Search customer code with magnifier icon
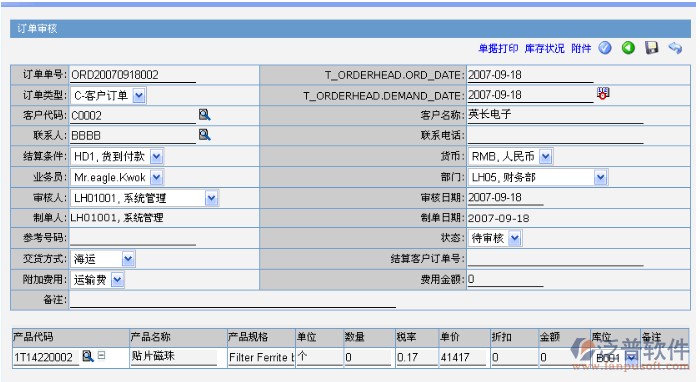This screenshot has height=382, width=700. pos(204,115)
